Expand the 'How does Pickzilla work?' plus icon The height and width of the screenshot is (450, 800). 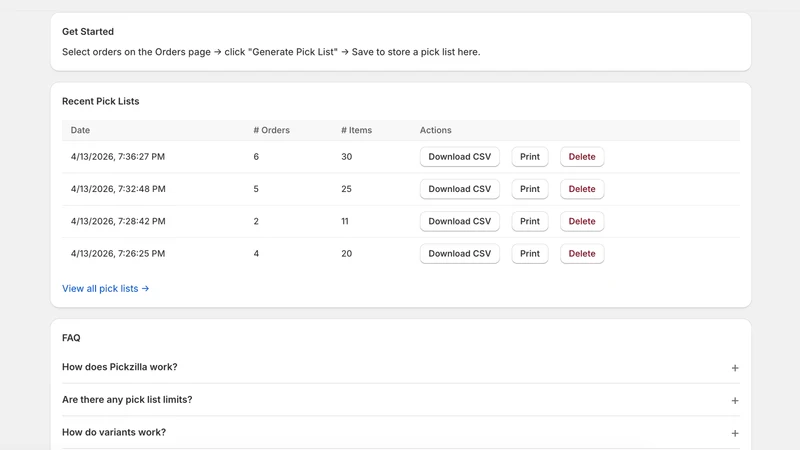735,368
